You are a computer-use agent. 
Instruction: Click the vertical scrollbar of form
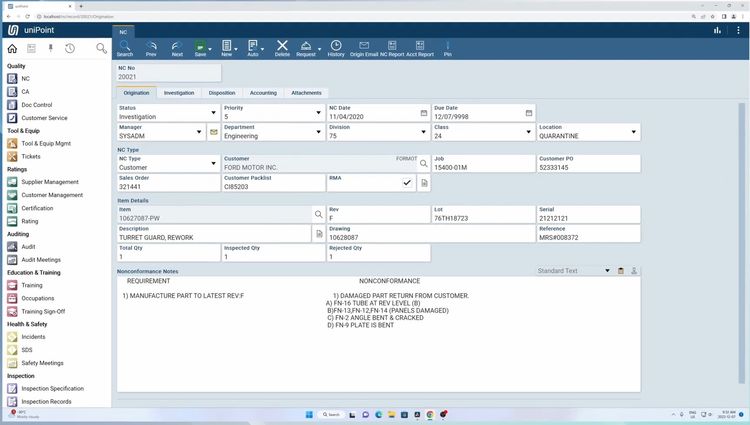742,244
